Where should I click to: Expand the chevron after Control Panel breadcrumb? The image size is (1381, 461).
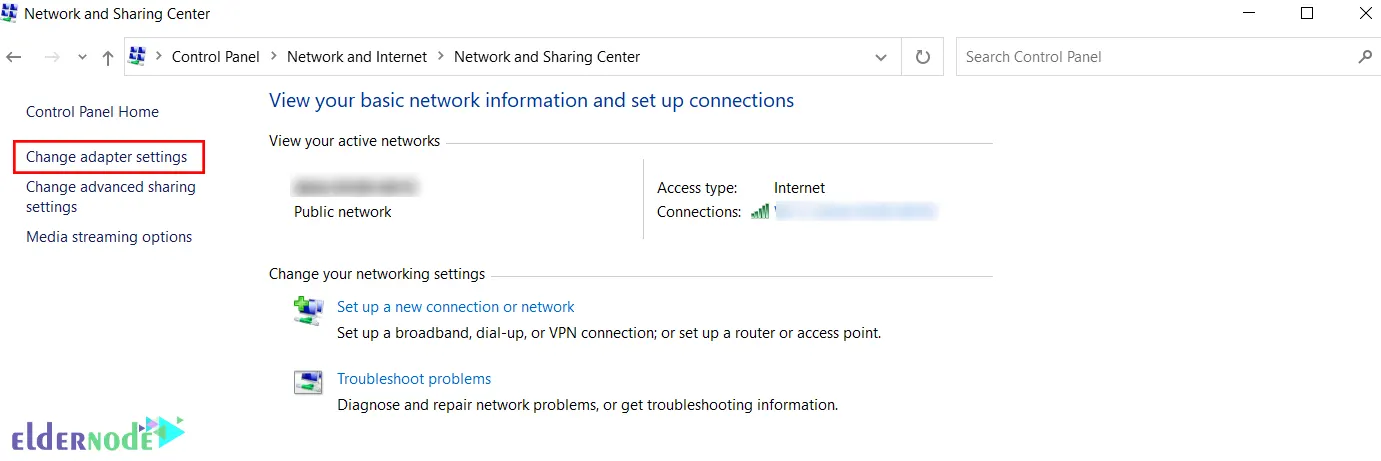pos(273,57)
